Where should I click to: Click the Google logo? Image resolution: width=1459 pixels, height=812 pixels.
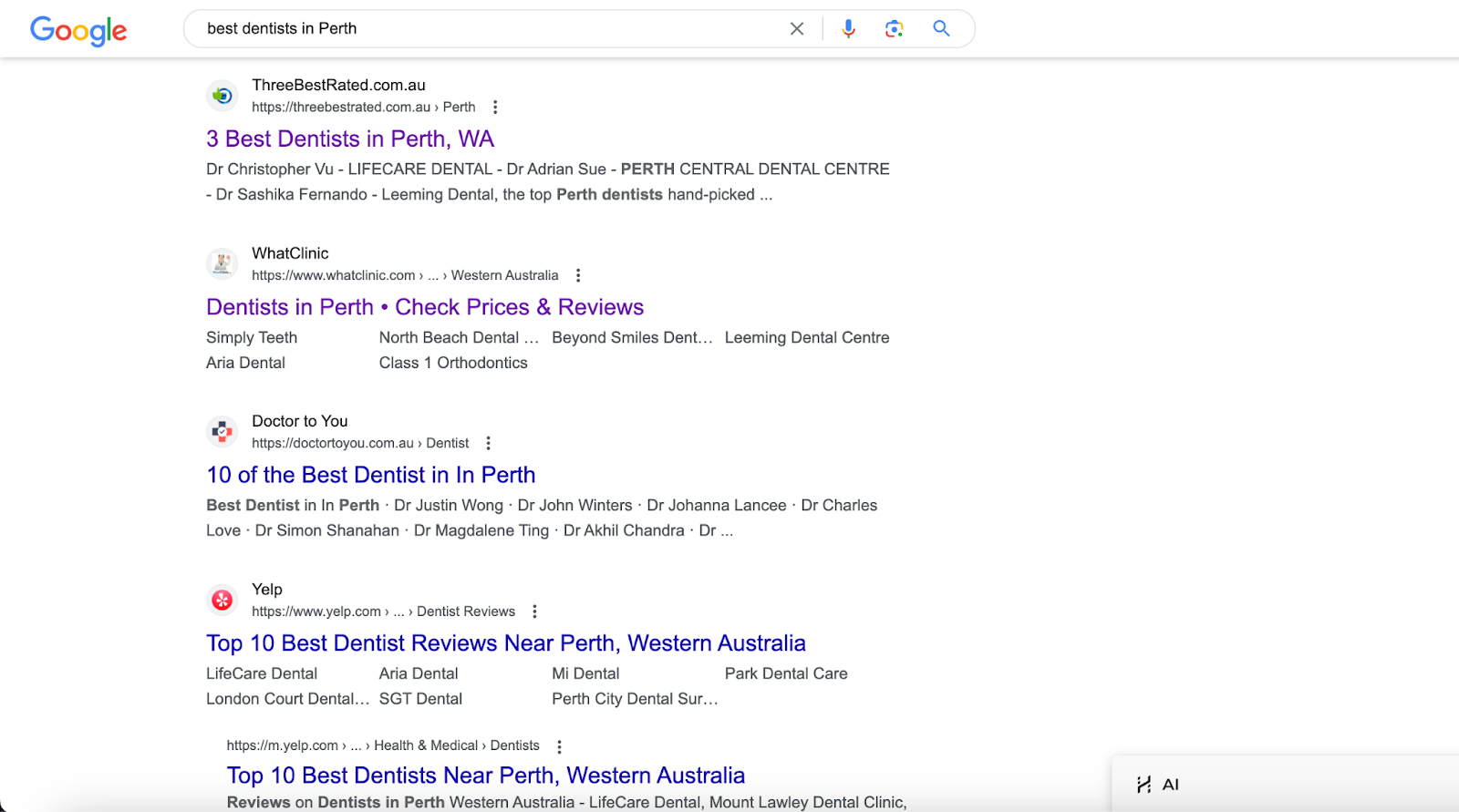[x=78, y=31]
